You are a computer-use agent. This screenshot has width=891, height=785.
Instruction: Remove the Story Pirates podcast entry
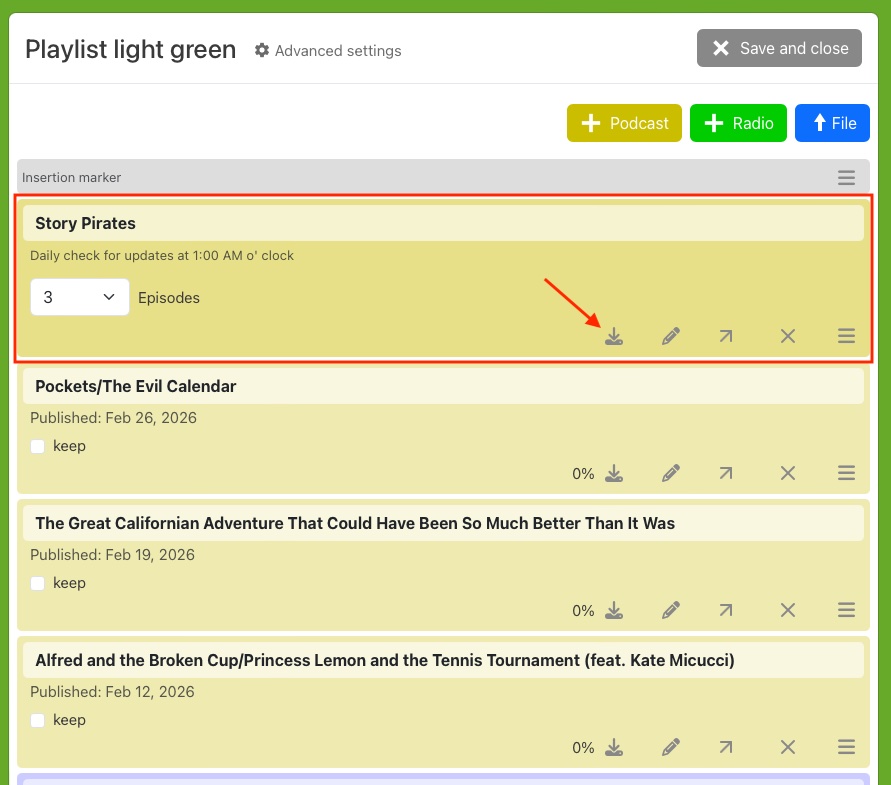pos(788,336)
